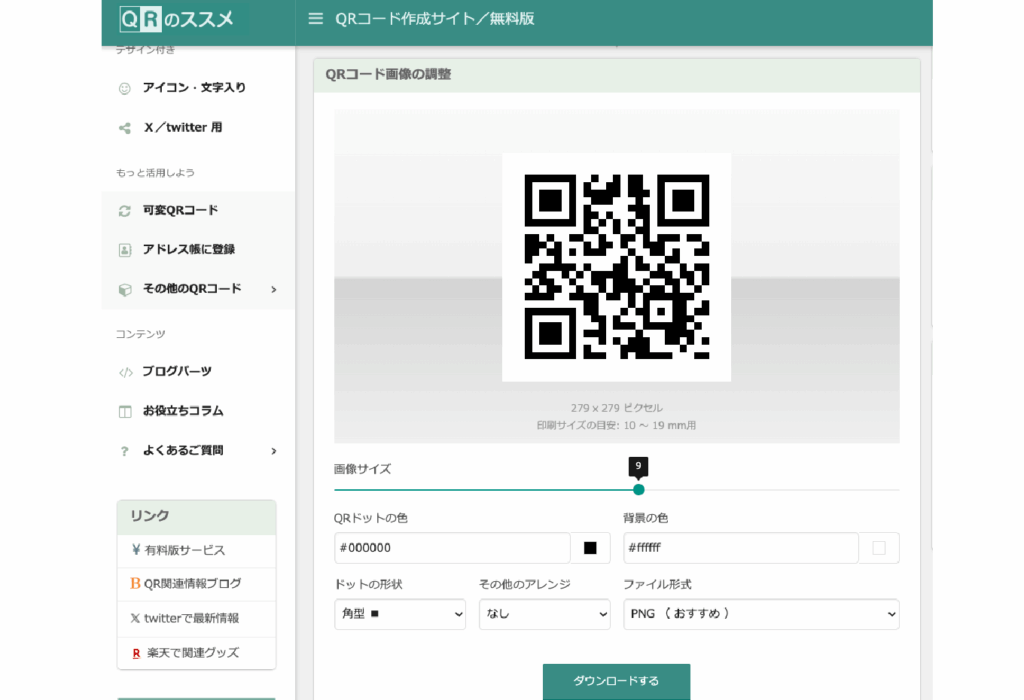Click the cube icon beside その他のQRコード
Screen dimensions: 1024x700
tap(125, 289)
